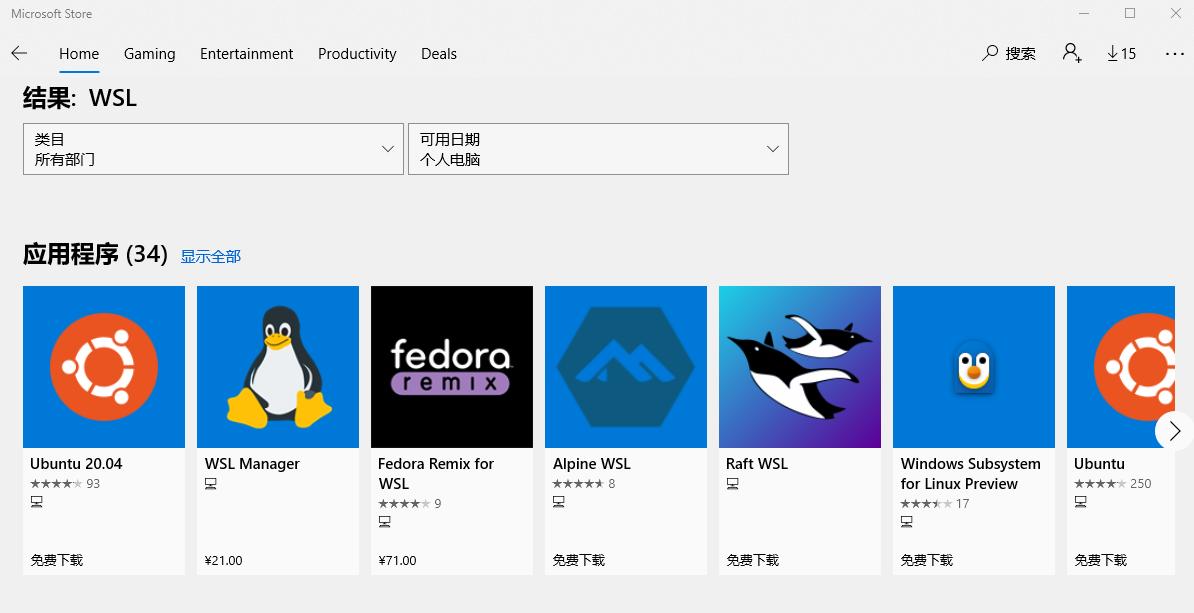The image size is (1194, 613).
Task: Open the Deals section
Action: 438,54
